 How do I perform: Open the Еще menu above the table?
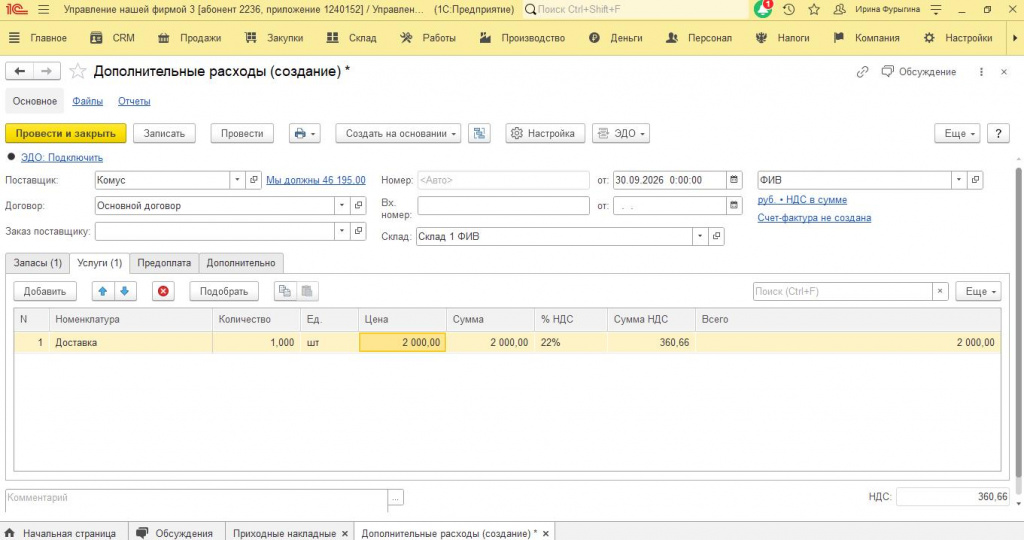coord(978,291)
